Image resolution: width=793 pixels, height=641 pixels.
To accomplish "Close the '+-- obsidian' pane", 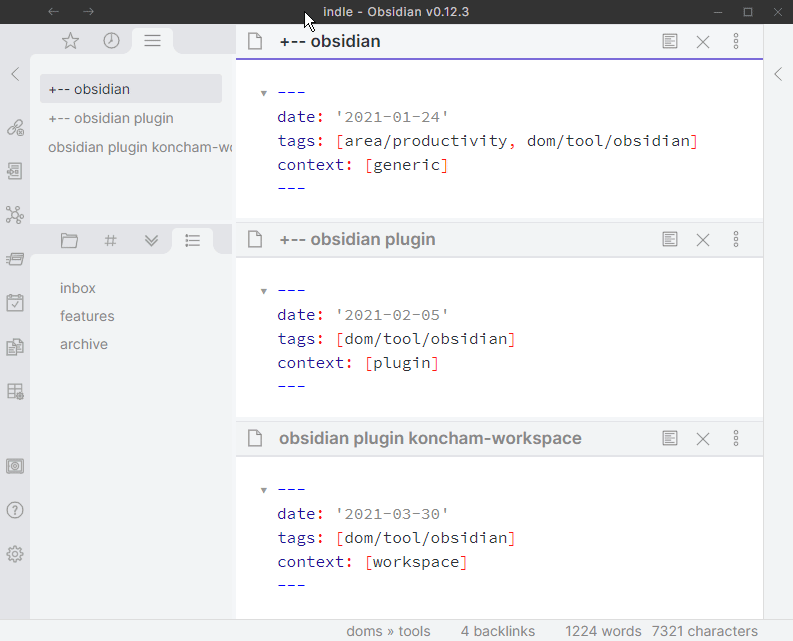I will point(703,41).
